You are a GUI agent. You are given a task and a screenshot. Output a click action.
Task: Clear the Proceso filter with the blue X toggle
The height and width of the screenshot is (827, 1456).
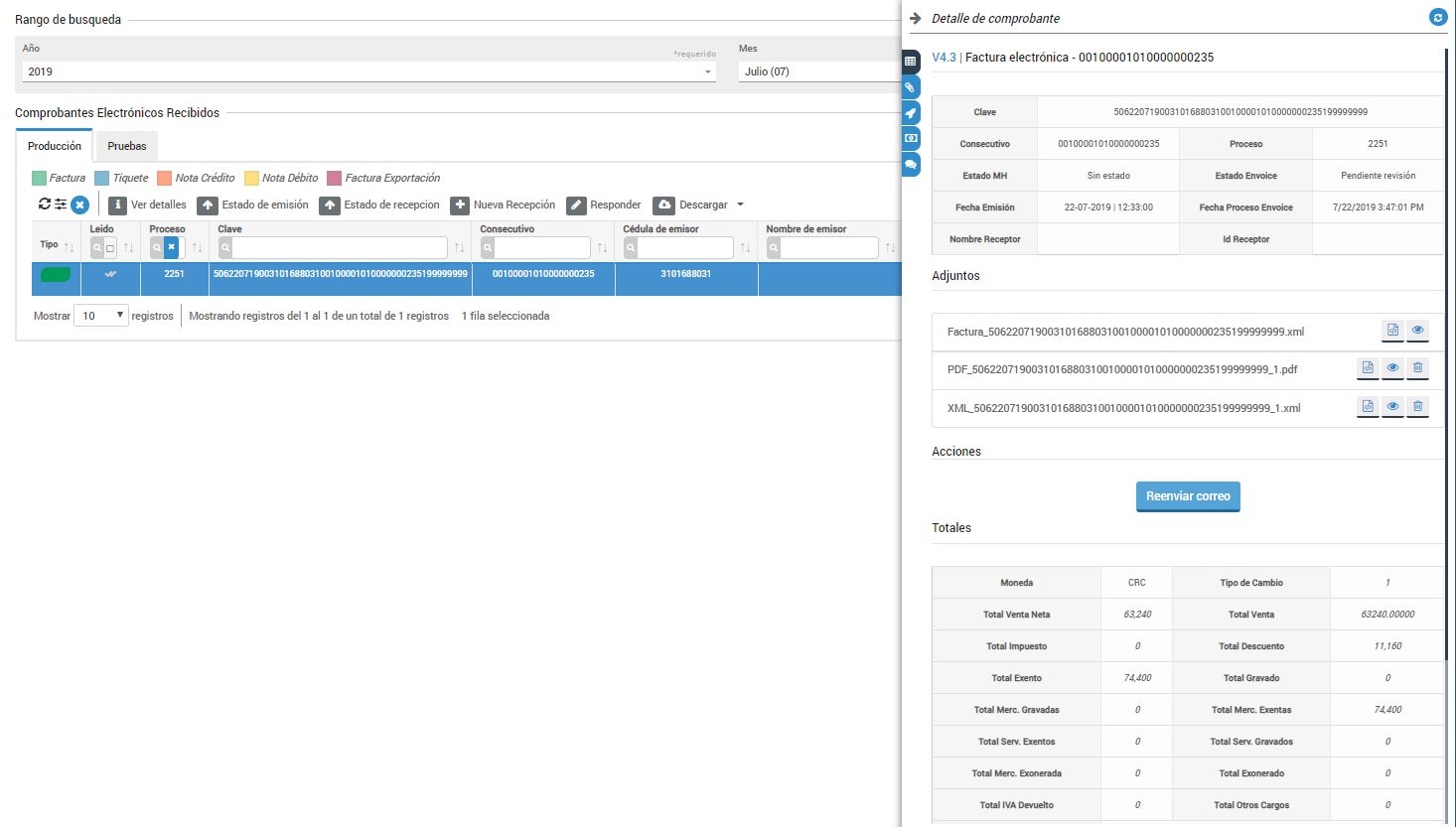click(x=172, y=246)
